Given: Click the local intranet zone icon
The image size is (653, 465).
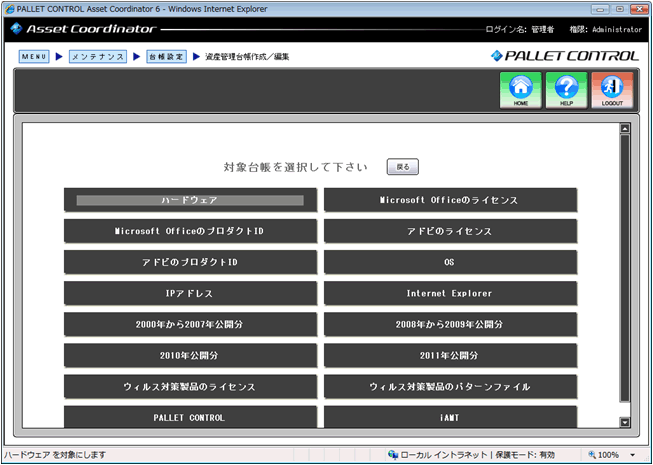Looking at the screenshot, I should 393,455.
